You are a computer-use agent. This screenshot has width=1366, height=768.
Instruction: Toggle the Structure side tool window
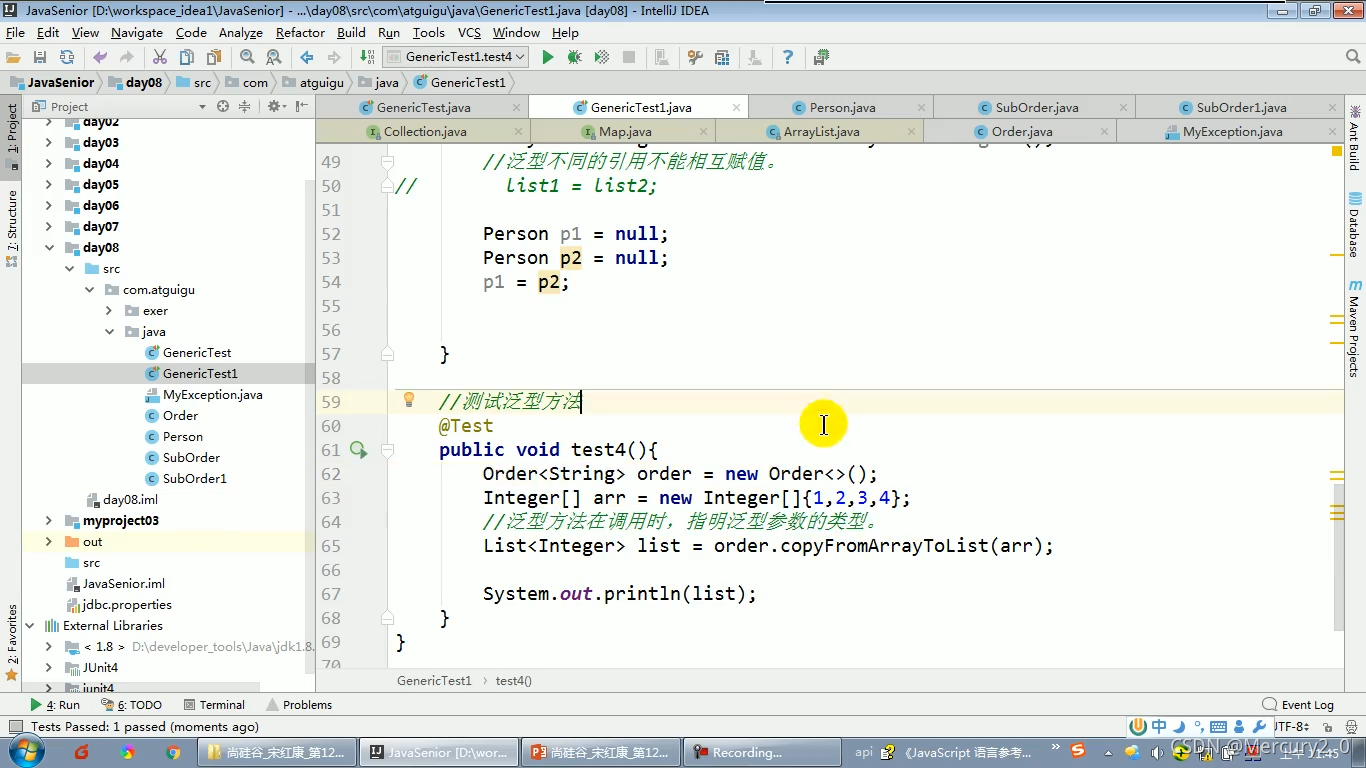pos(12,228)
